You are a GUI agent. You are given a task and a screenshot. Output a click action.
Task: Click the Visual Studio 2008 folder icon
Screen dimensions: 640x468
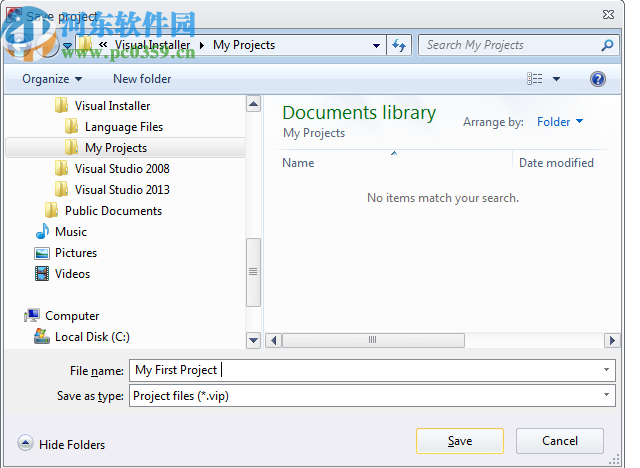point(61,168)
